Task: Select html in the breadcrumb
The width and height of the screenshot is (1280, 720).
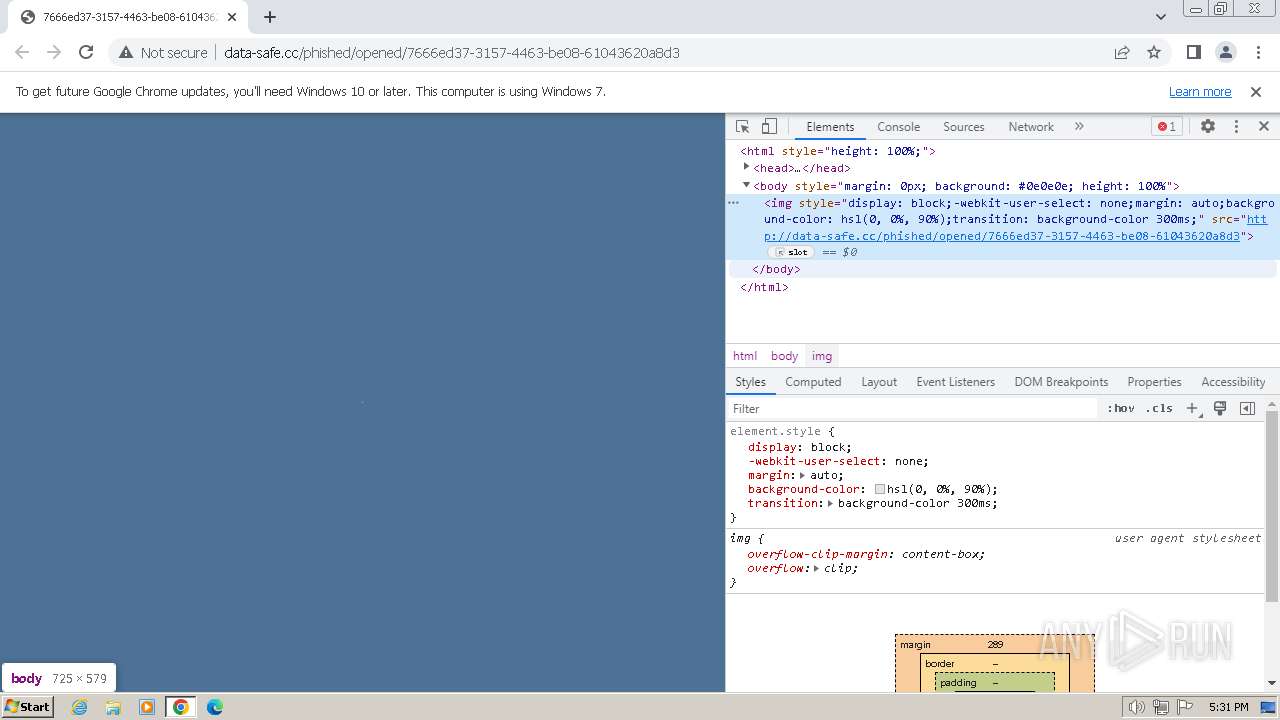Action: [745, 356]
